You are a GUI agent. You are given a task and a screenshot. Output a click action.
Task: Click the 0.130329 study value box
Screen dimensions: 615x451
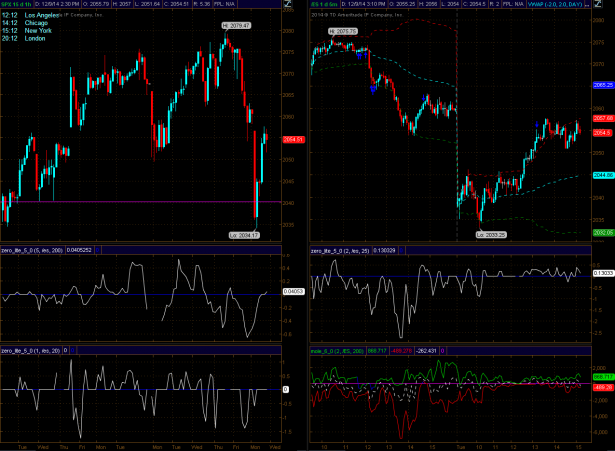[x=384, y=250]
